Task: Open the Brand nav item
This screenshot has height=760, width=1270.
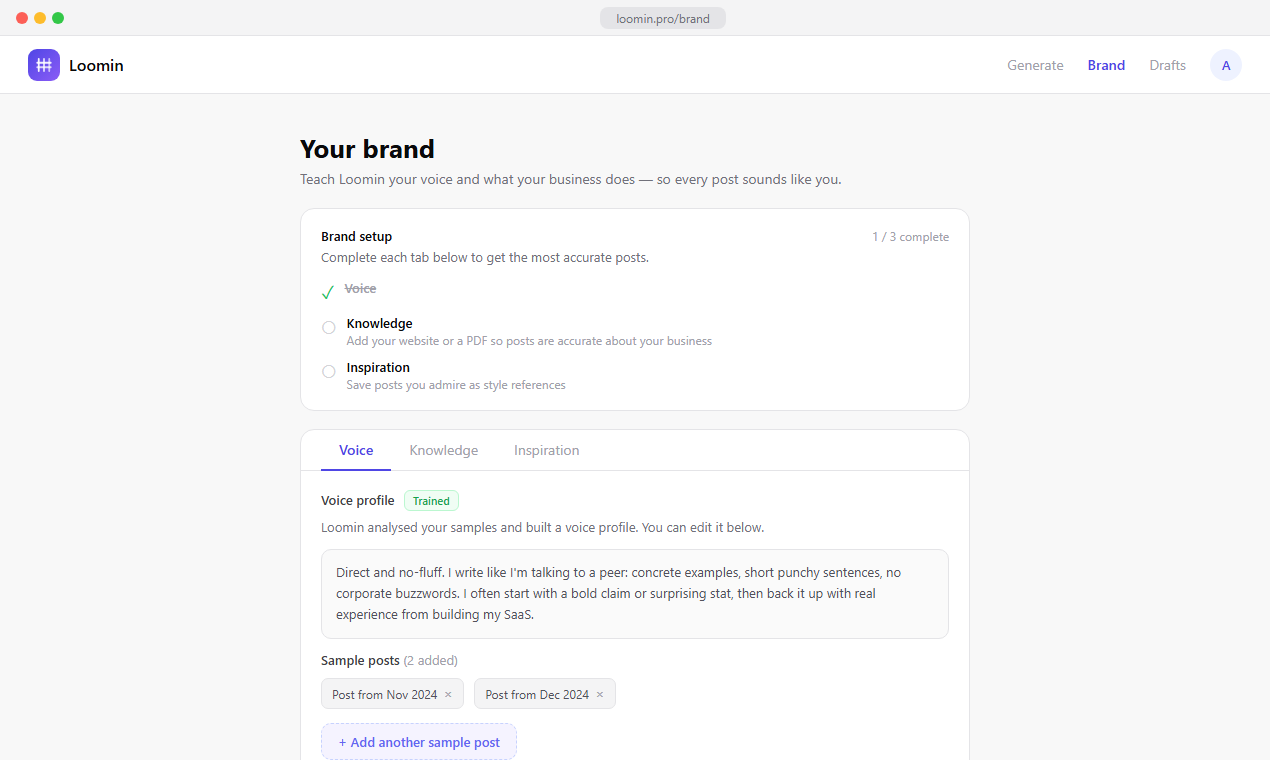Action: [1106, 65]
